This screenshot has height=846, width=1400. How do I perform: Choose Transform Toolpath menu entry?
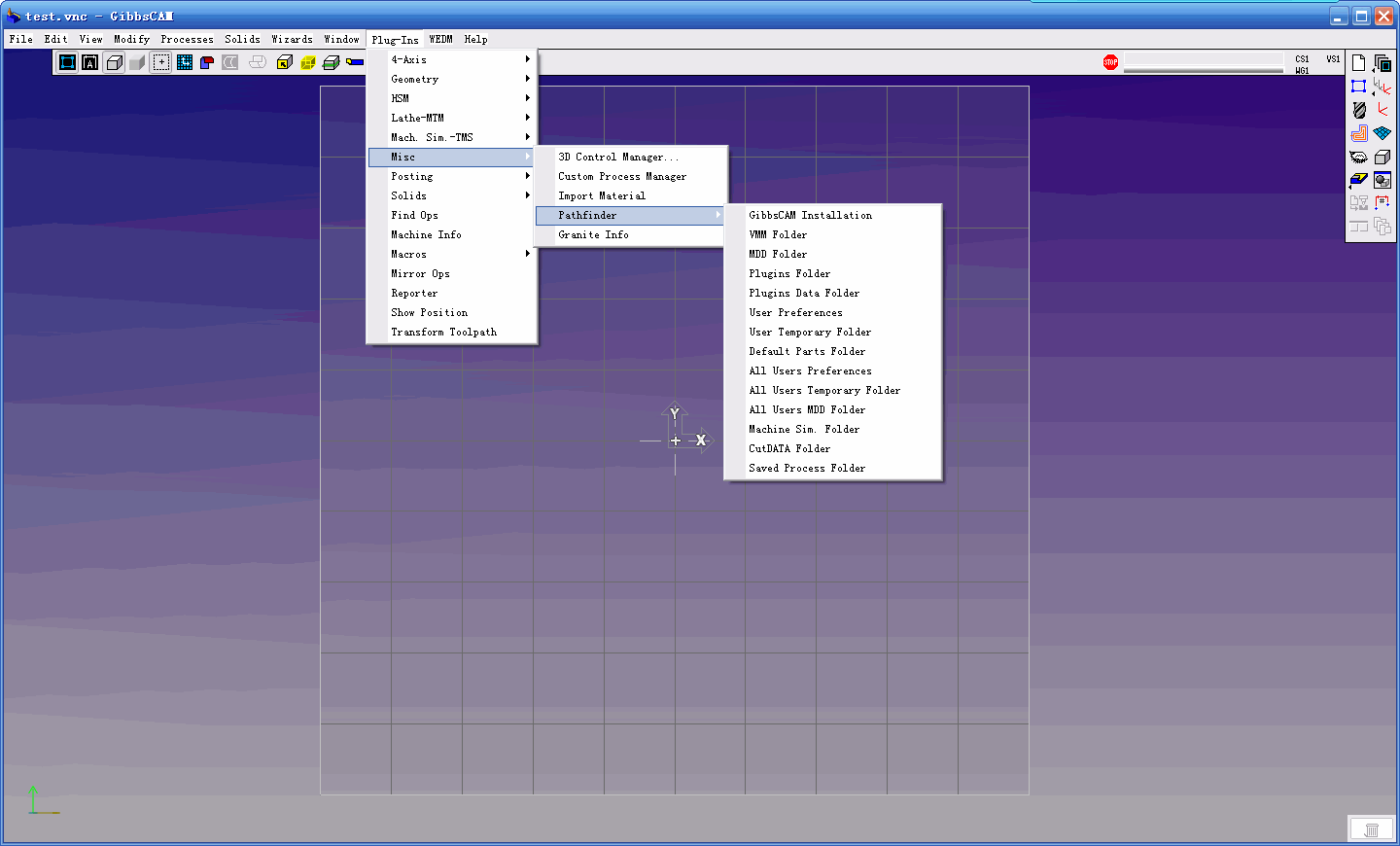452,332
